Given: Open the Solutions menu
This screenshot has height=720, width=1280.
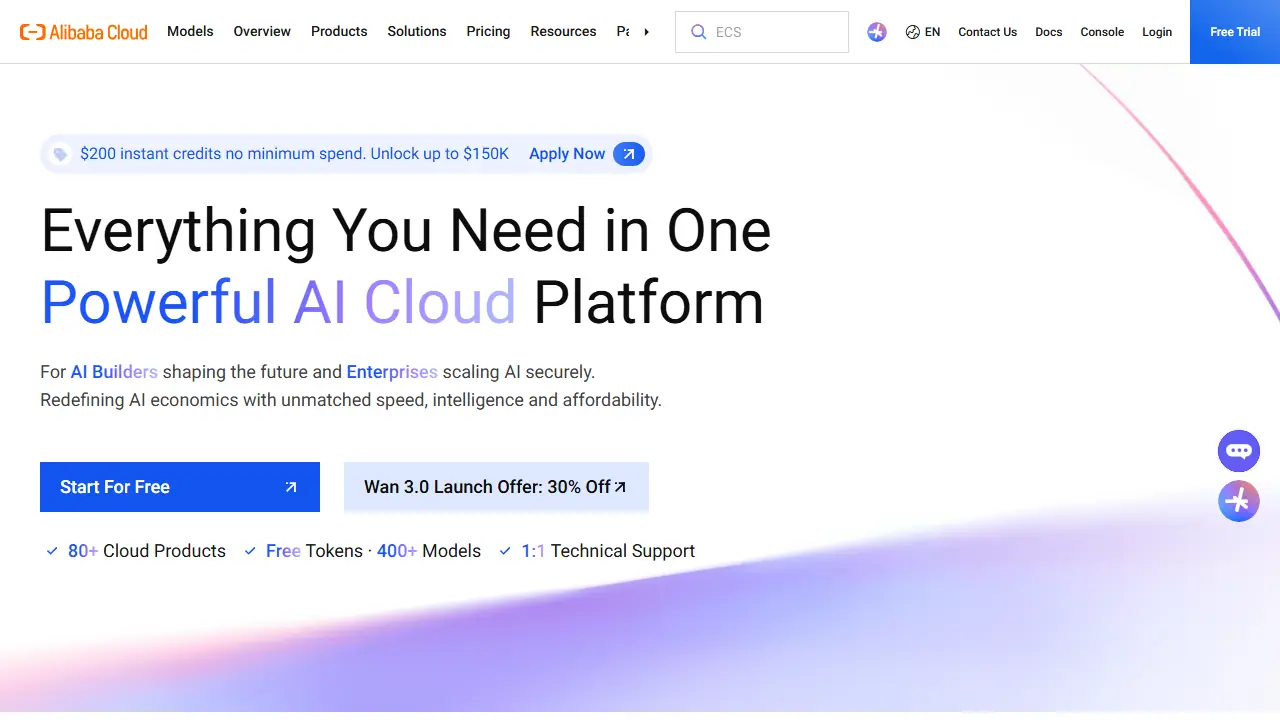Looking at the screenshot, I should [x=417, y=31].
